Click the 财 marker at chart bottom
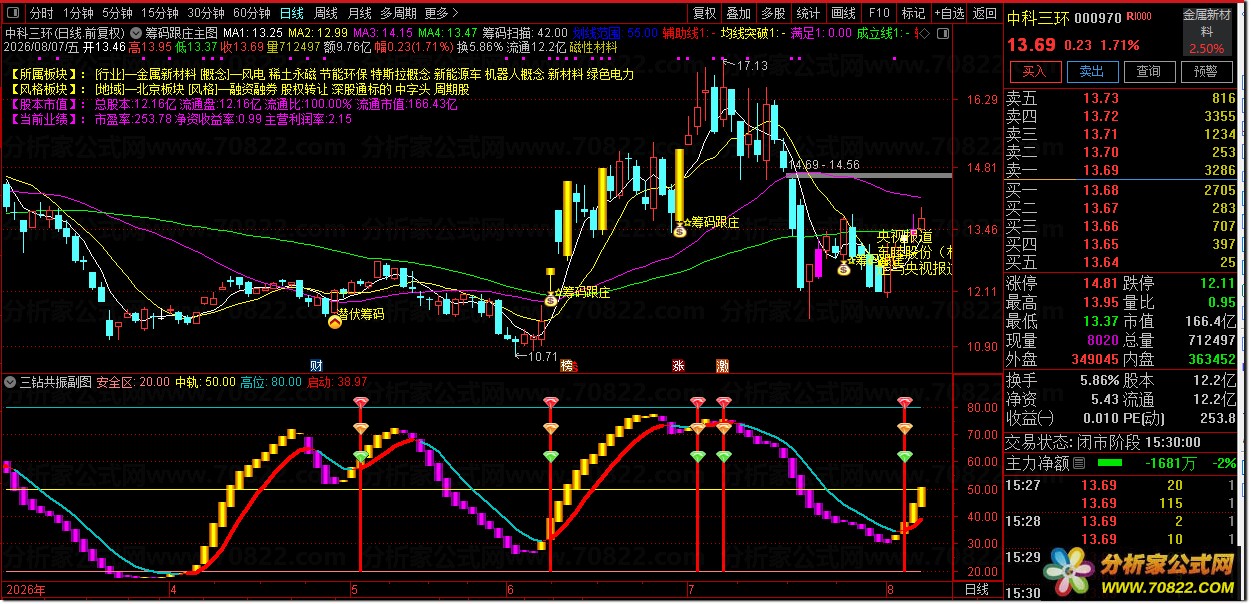This screenshot has height=604, width=1251. click(x=316, y=365)
